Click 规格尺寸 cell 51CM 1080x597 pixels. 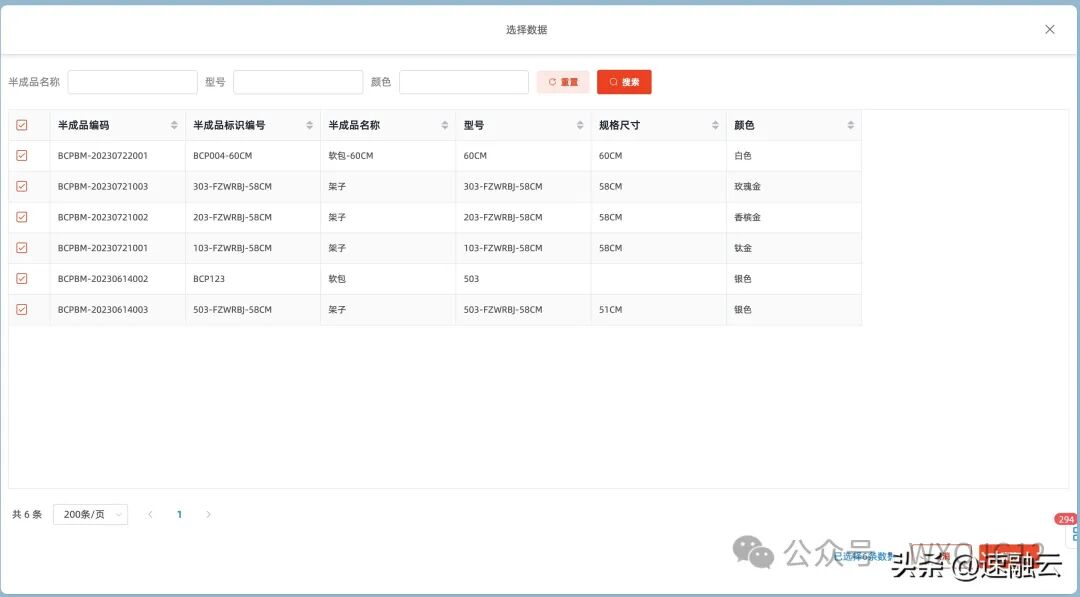click(610, 309)
